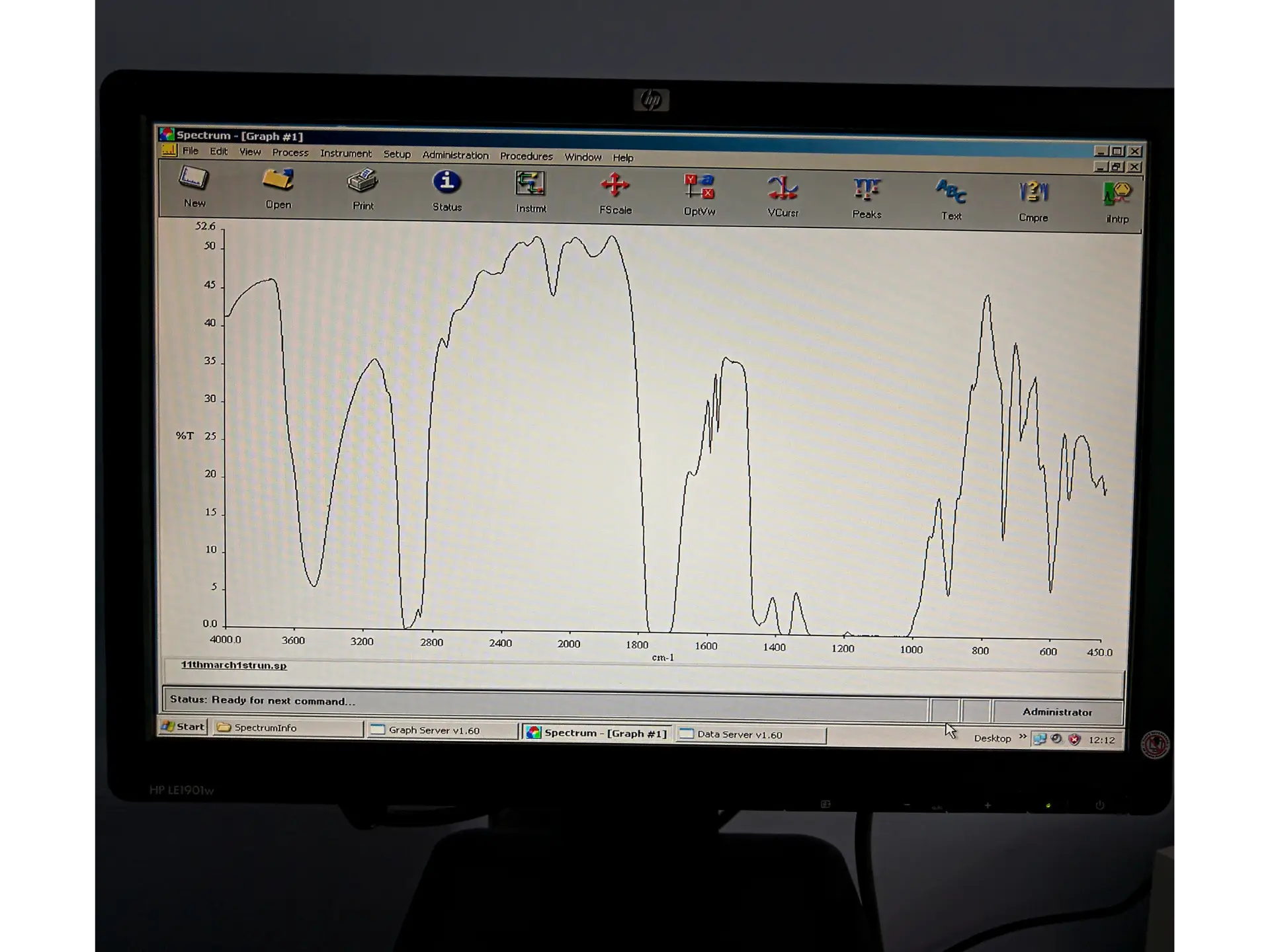Launch the iIntrp interpret icon

click(1117, 195)
